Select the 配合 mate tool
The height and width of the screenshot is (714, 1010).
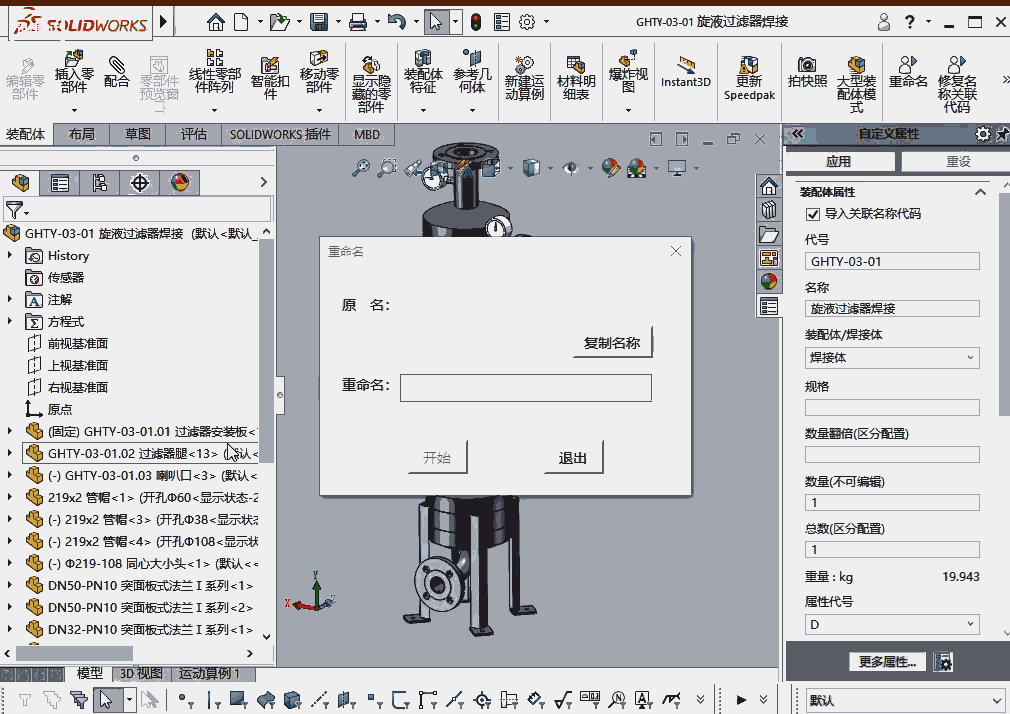117,72
